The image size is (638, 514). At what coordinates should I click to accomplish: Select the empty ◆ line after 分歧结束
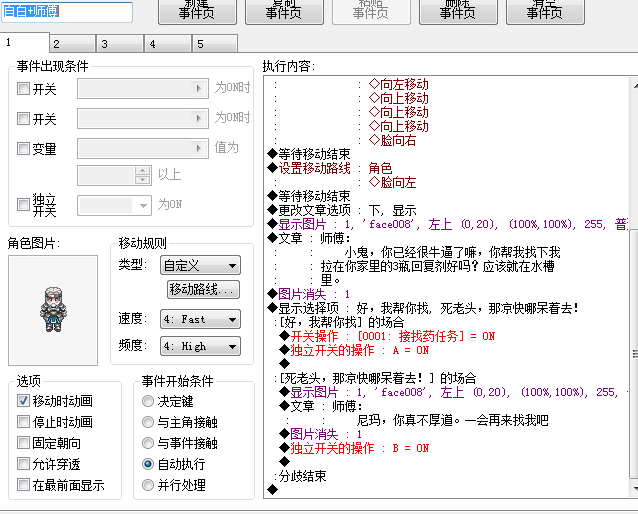(273, 490)
